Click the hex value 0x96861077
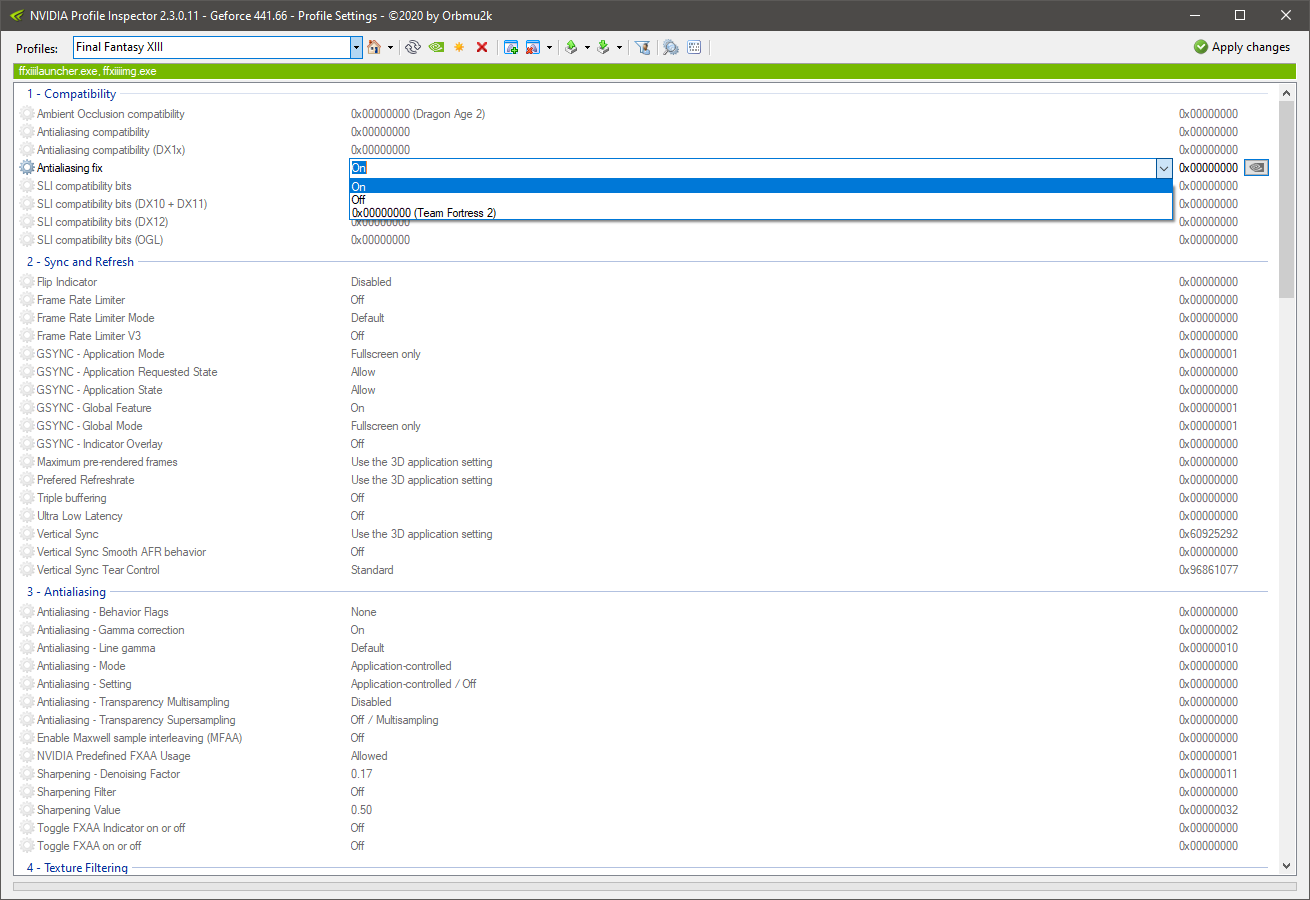 1208,570
